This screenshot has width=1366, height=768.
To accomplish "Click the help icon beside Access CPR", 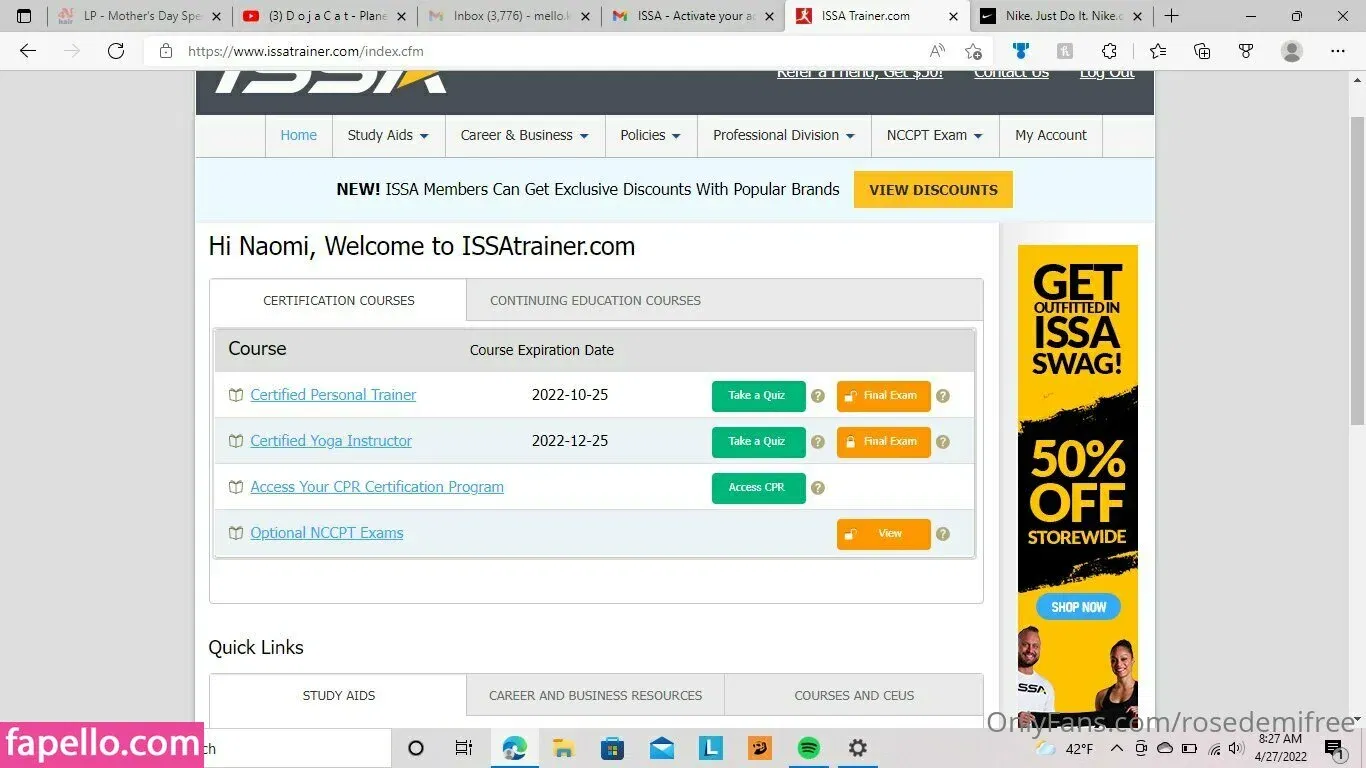I will point(818,488).
